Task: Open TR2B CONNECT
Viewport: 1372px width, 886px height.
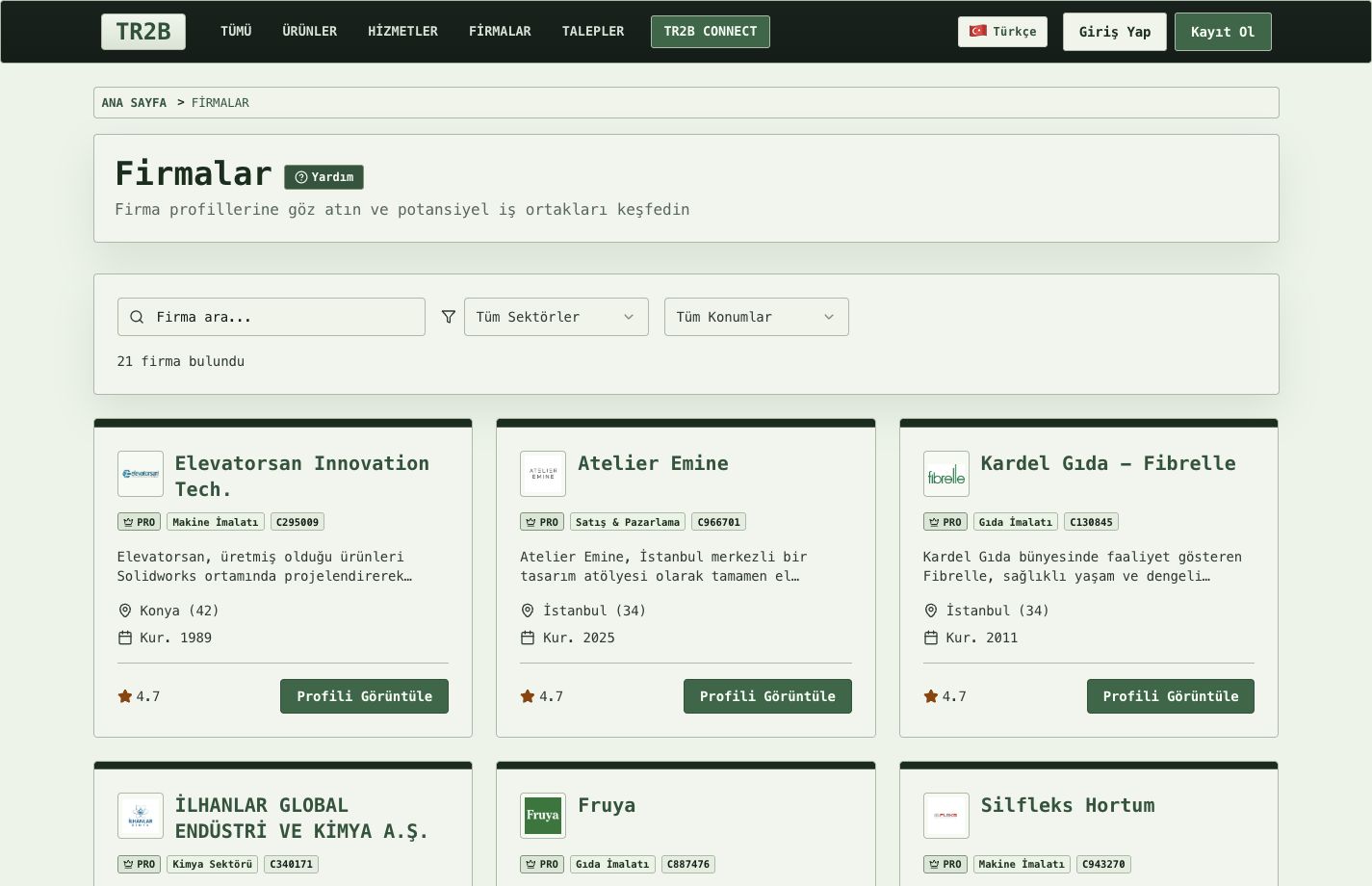Action: [711, 32]
